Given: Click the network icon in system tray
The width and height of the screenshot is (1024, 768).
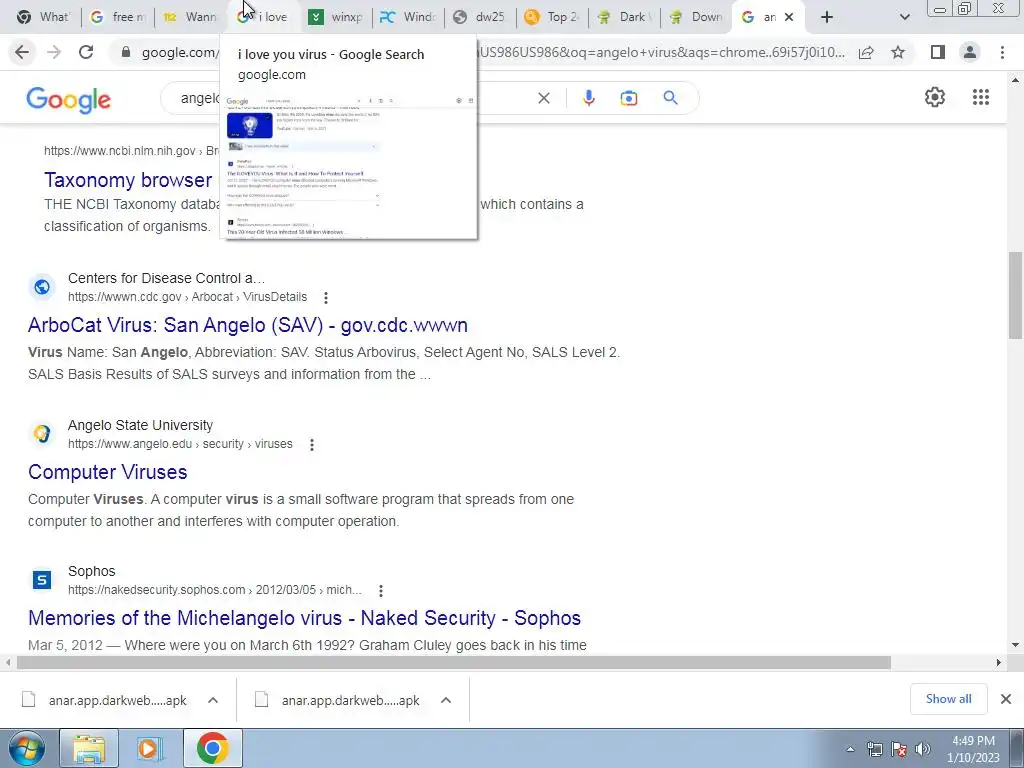Looking at the screenshot, I should [875, 749].
